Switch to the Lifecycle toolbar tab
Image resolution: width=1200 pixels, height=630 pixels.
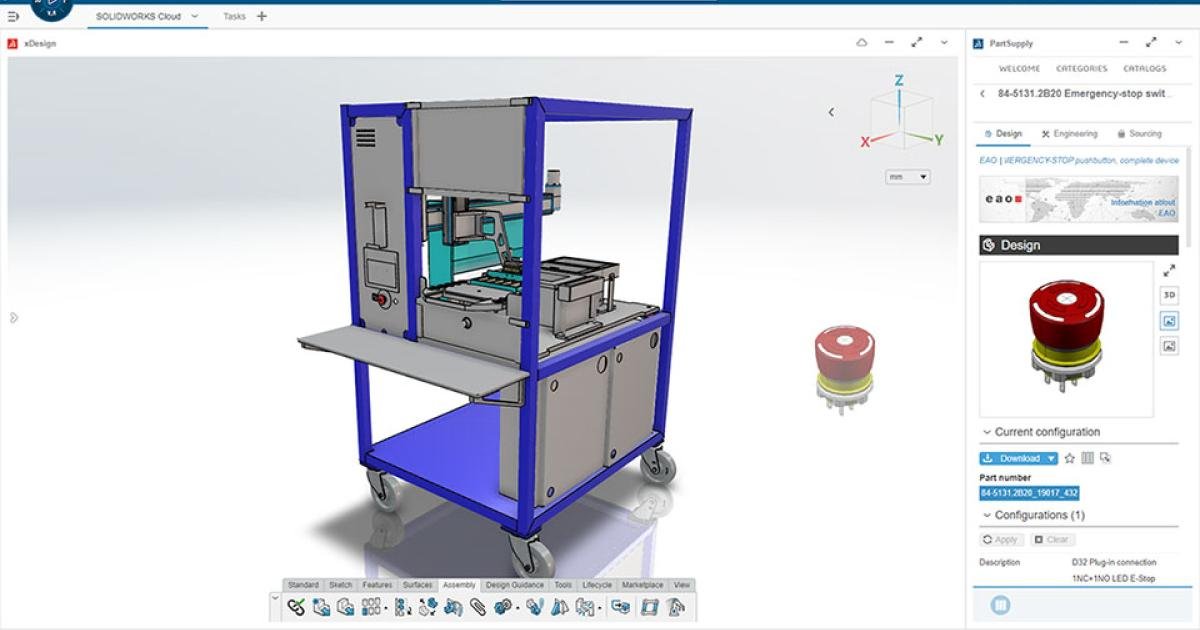[597, 585]
